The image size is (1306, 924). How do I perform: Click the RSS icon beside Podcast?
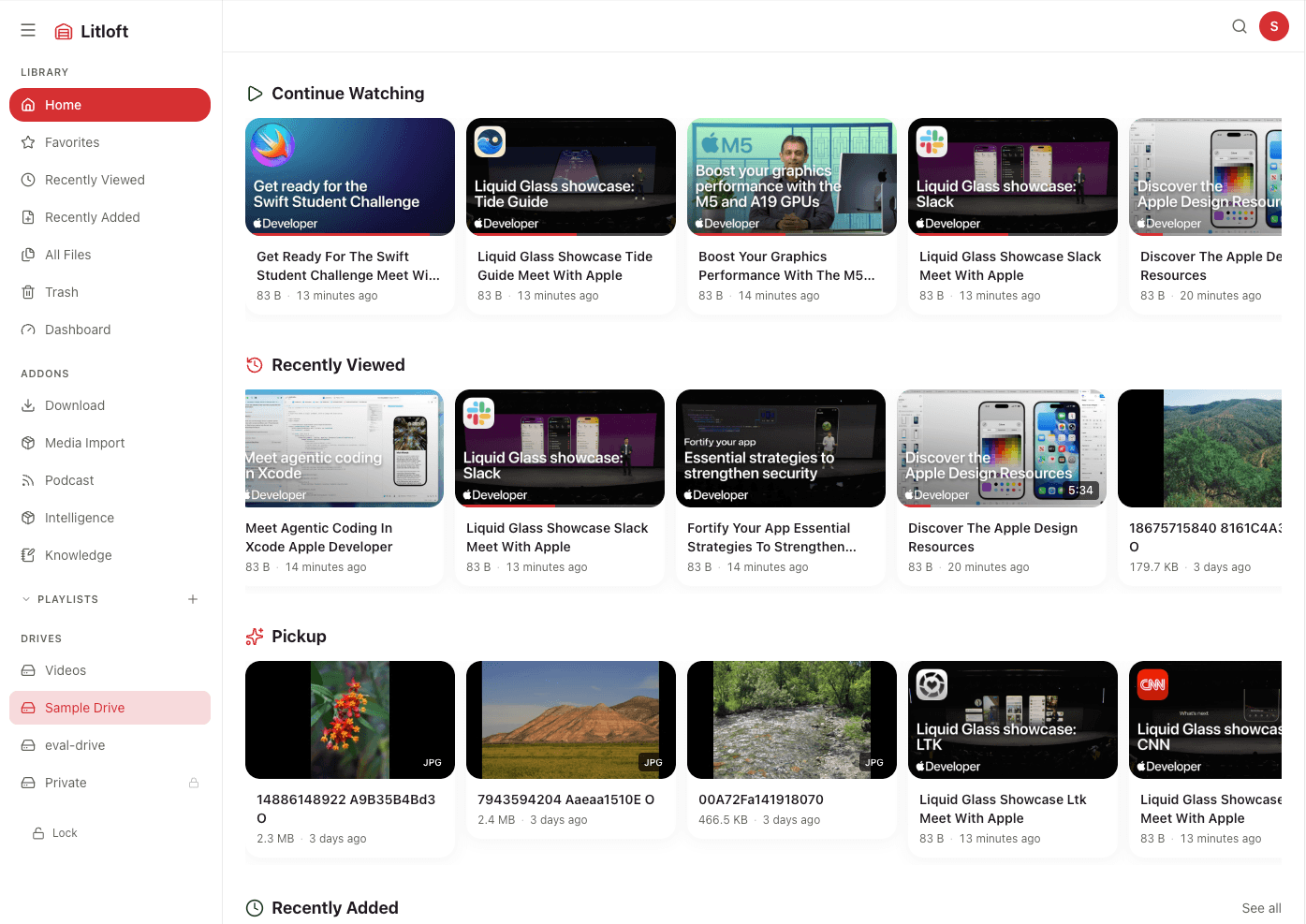click(x=28, y=480)
